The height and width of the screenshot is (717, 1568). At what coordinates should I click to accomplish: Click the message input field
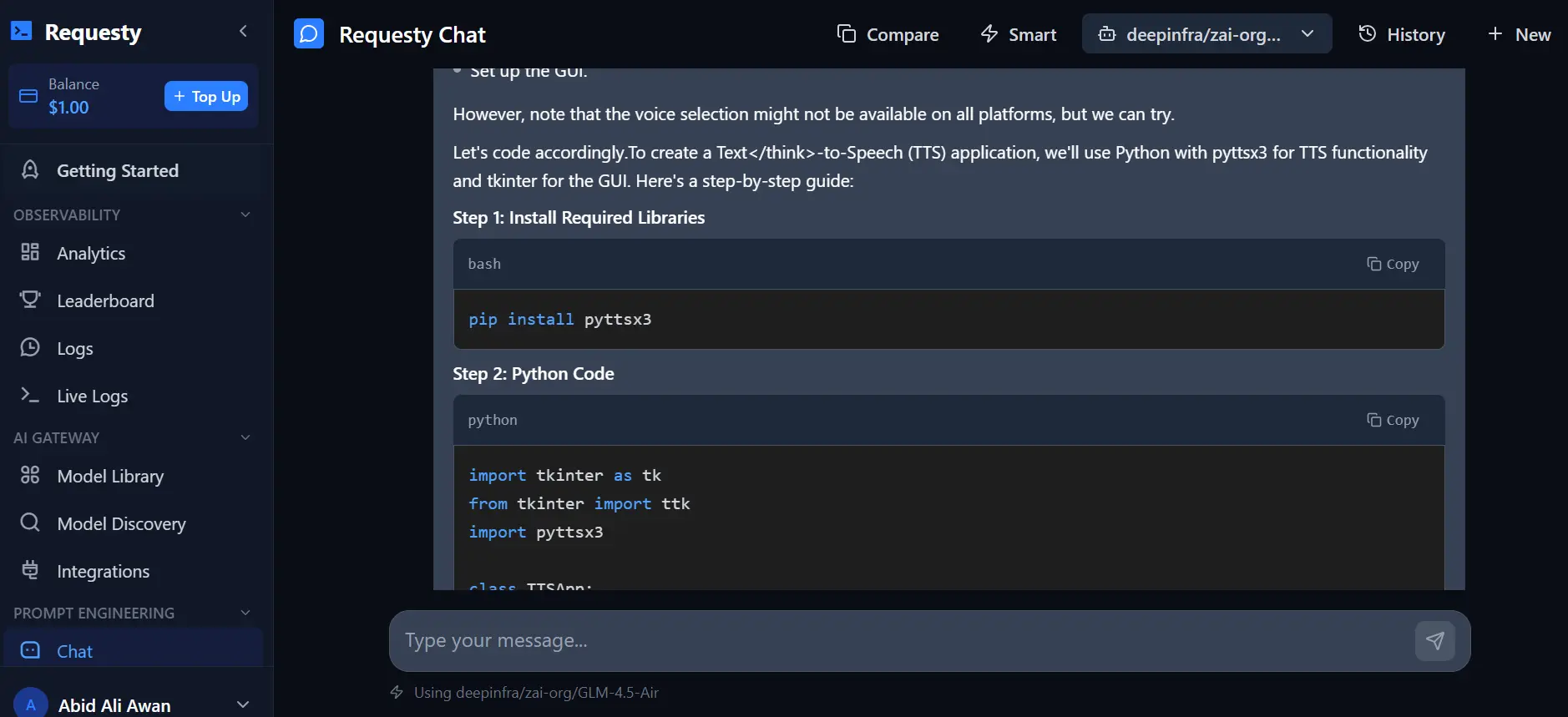pos(902,640)
